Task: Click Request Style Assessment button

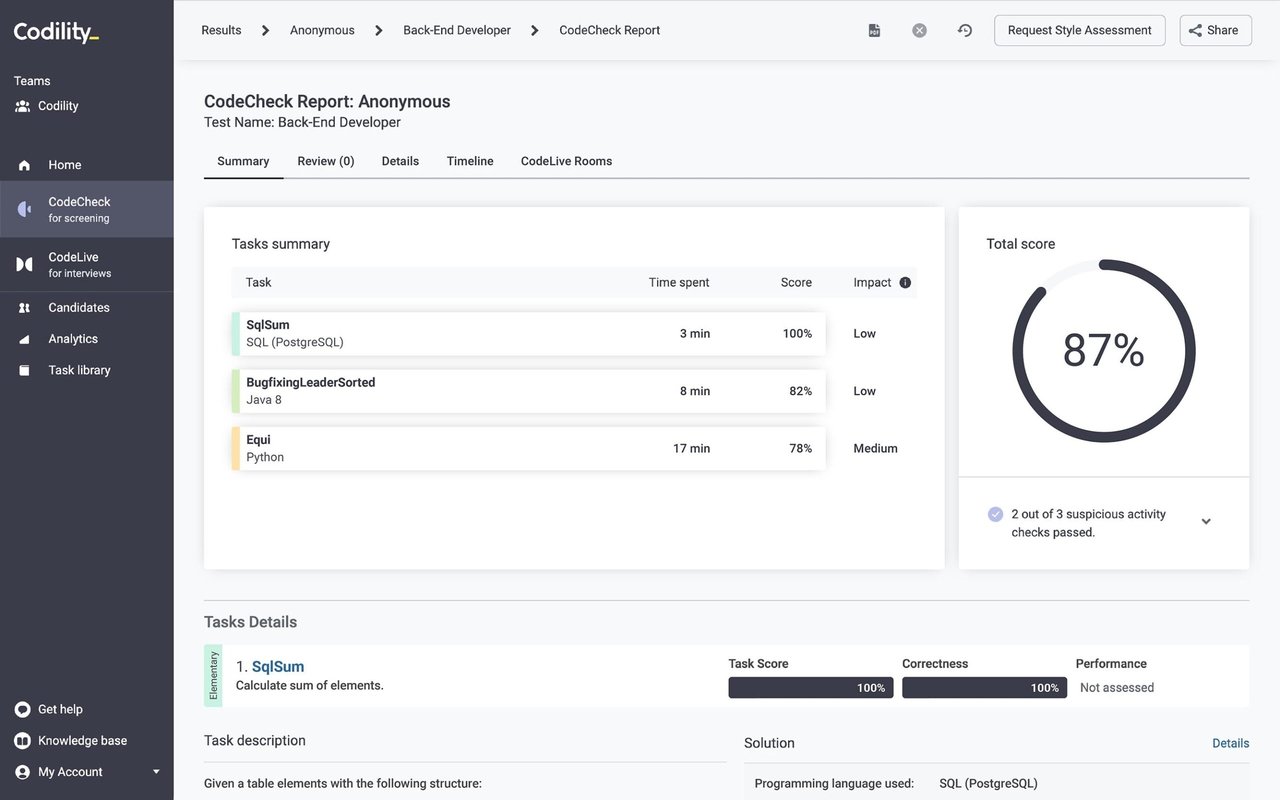Action: point(1080,30)
